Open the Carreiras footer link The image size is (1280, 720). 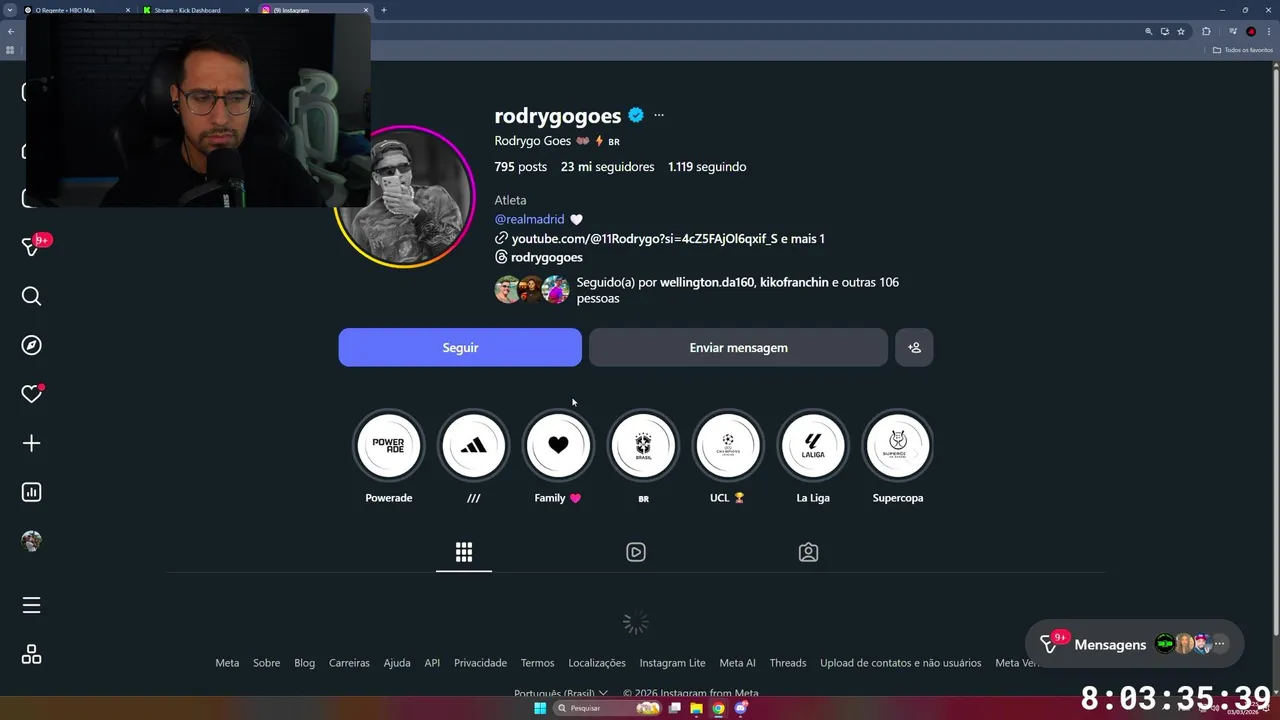coord(349,663)
